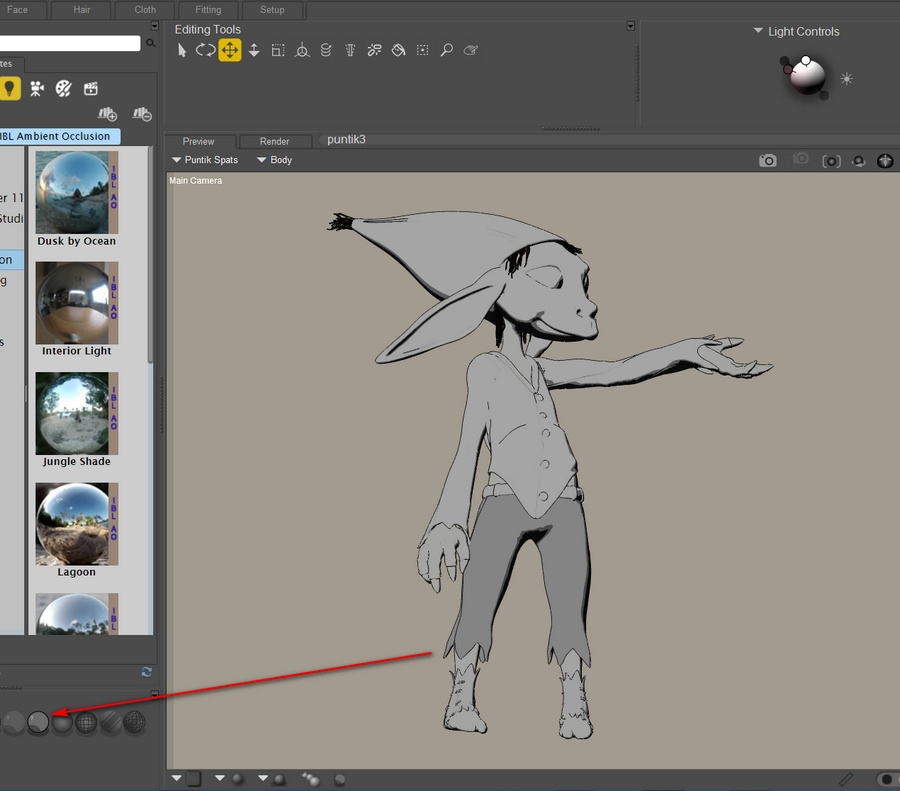900x791 pixels.
Task: Click the camera snapshot icon above the preview
Action: coord(767,160)
